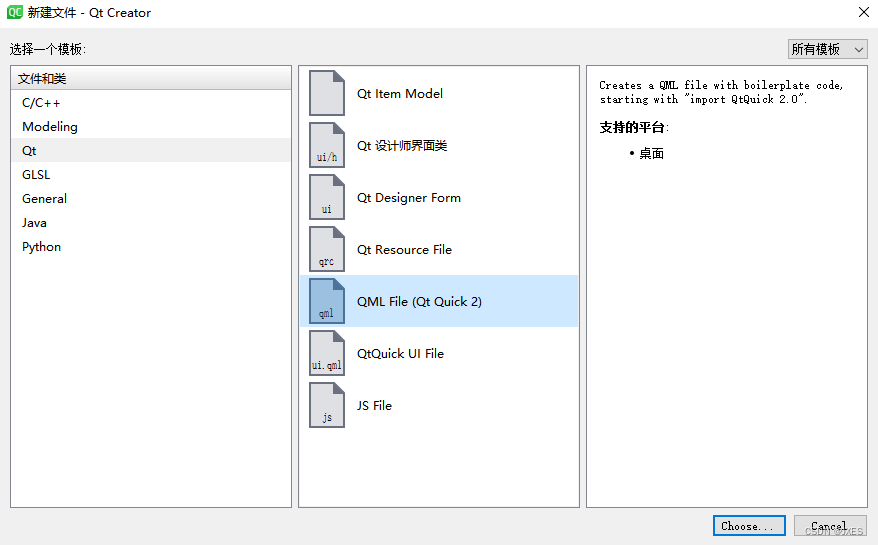Screen dimensions: 878x545
Task: Click the Qt Creator logo in title bar
Action: click(15, 12)
